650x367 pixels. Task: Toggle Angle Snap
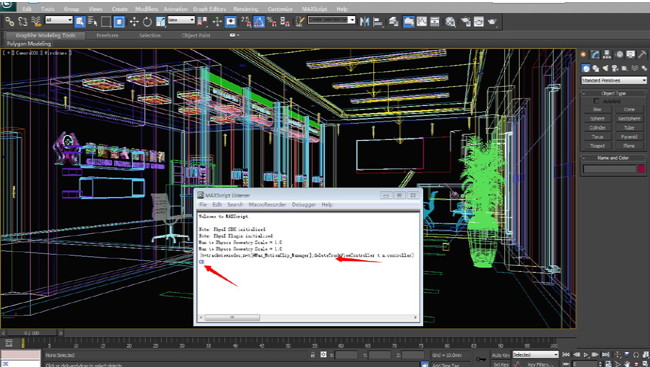[x=259, y=22]
